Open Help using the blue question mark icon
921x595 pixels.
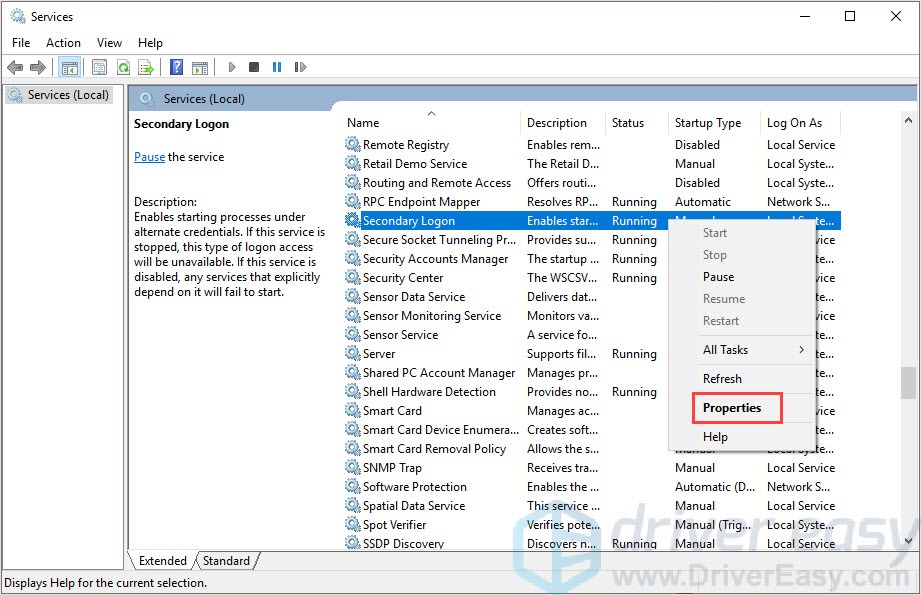click(176, 67)
